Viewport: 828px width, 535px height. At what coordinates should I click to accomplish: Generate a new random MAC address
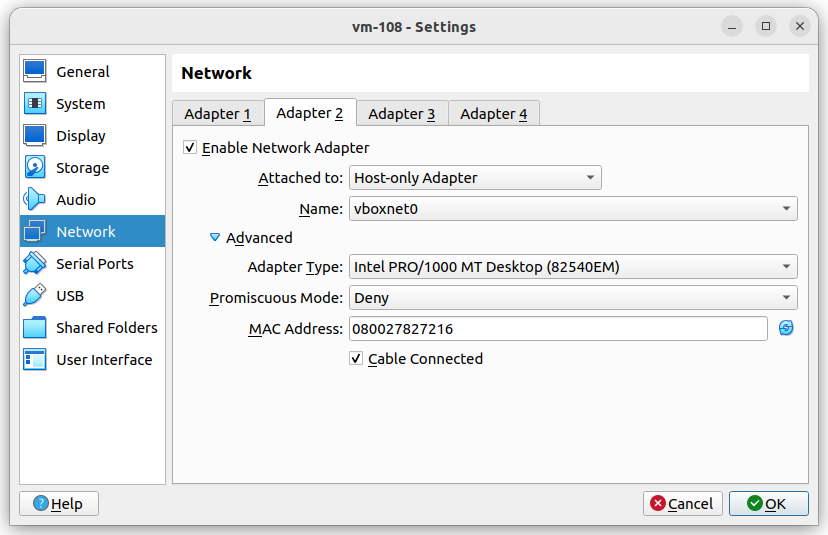786,328
